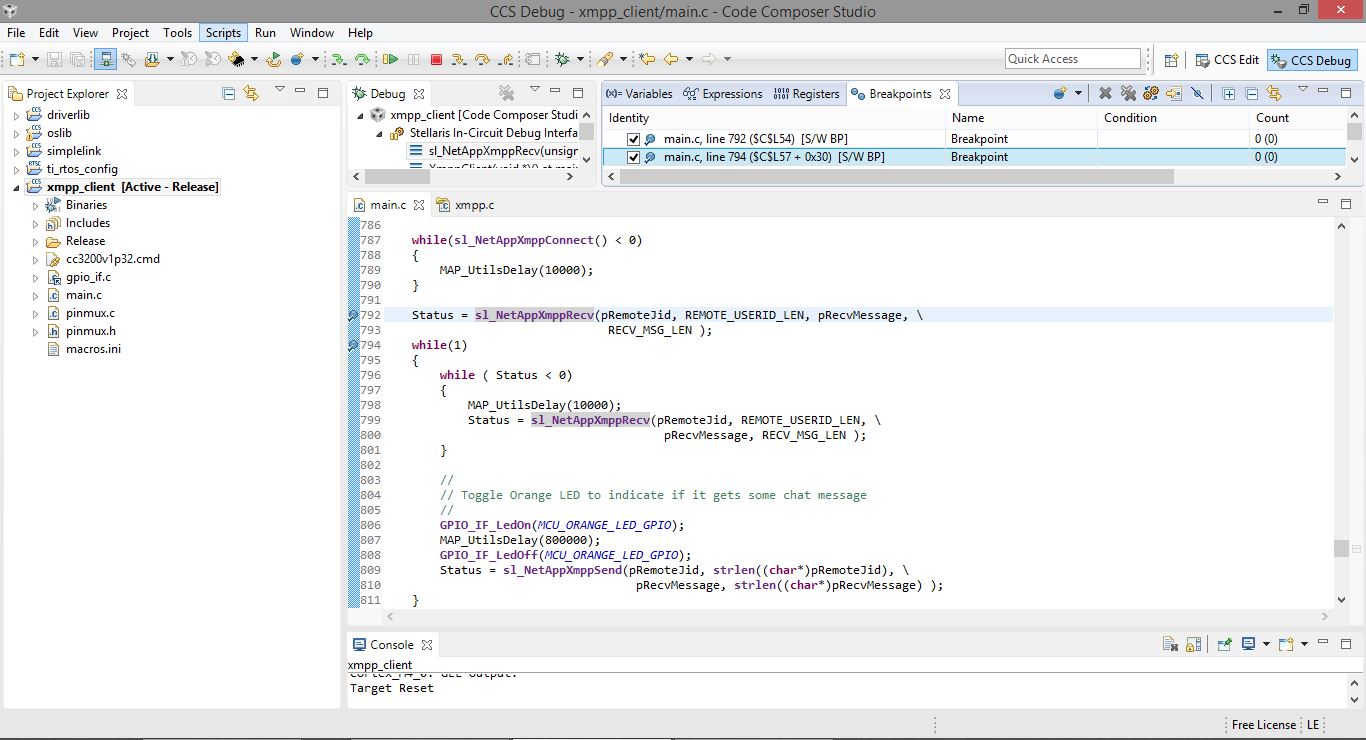Click the Step Into toolbar icon
1366x740 pixels.
[459, 60]
